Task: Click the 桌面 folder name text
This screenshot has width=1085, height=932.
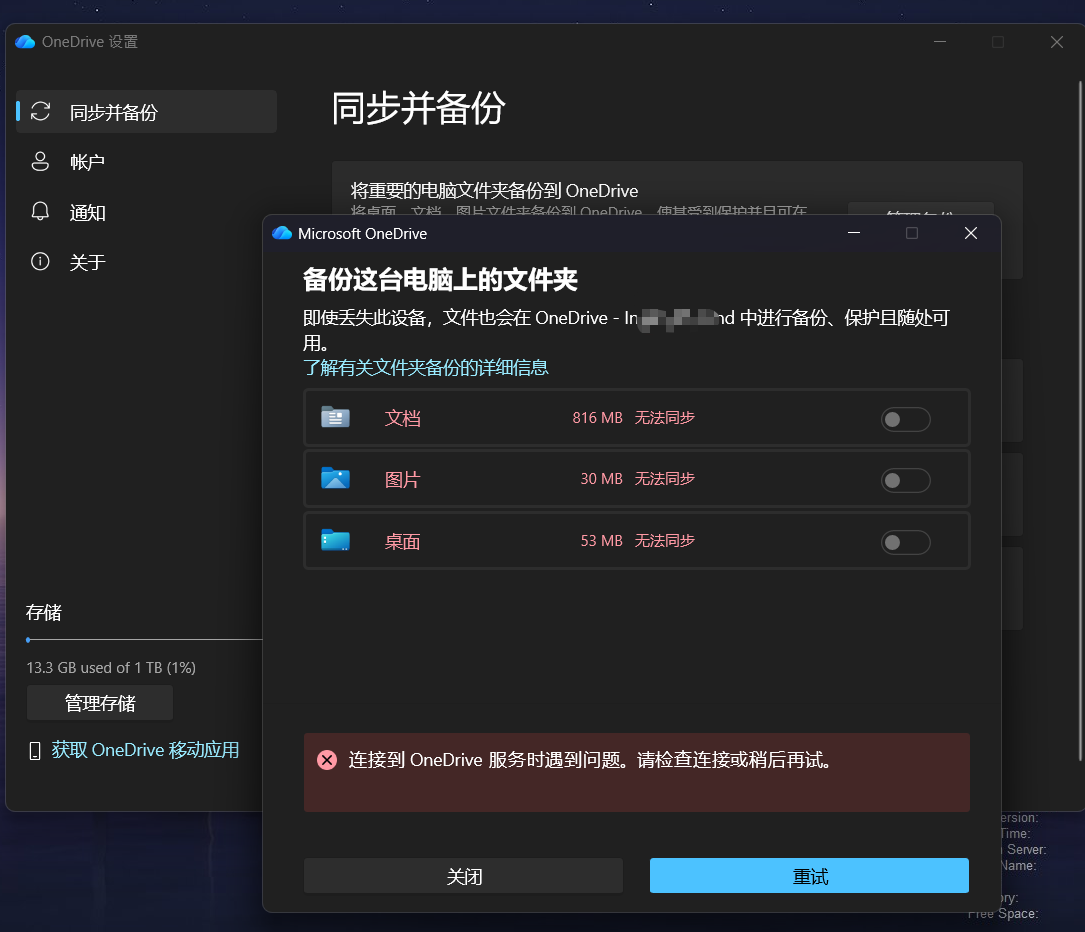Action: [x=403, y=541]
